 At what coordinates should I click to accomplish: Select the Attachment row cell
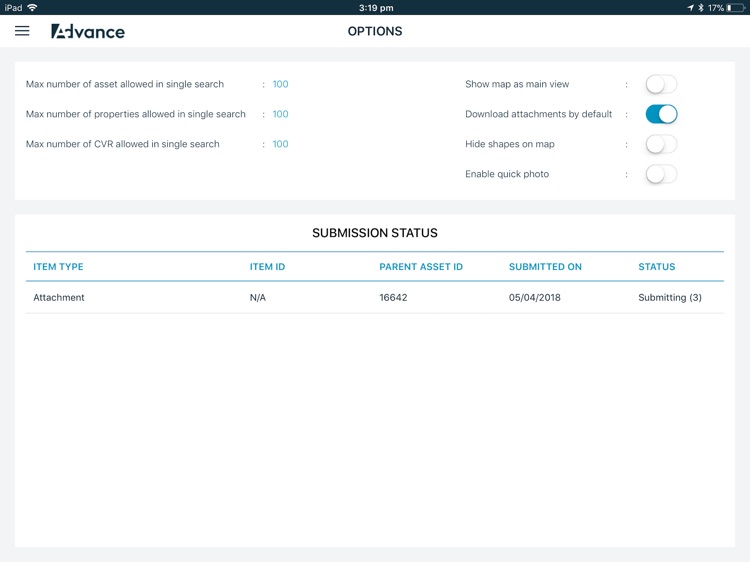pos(59,298)
